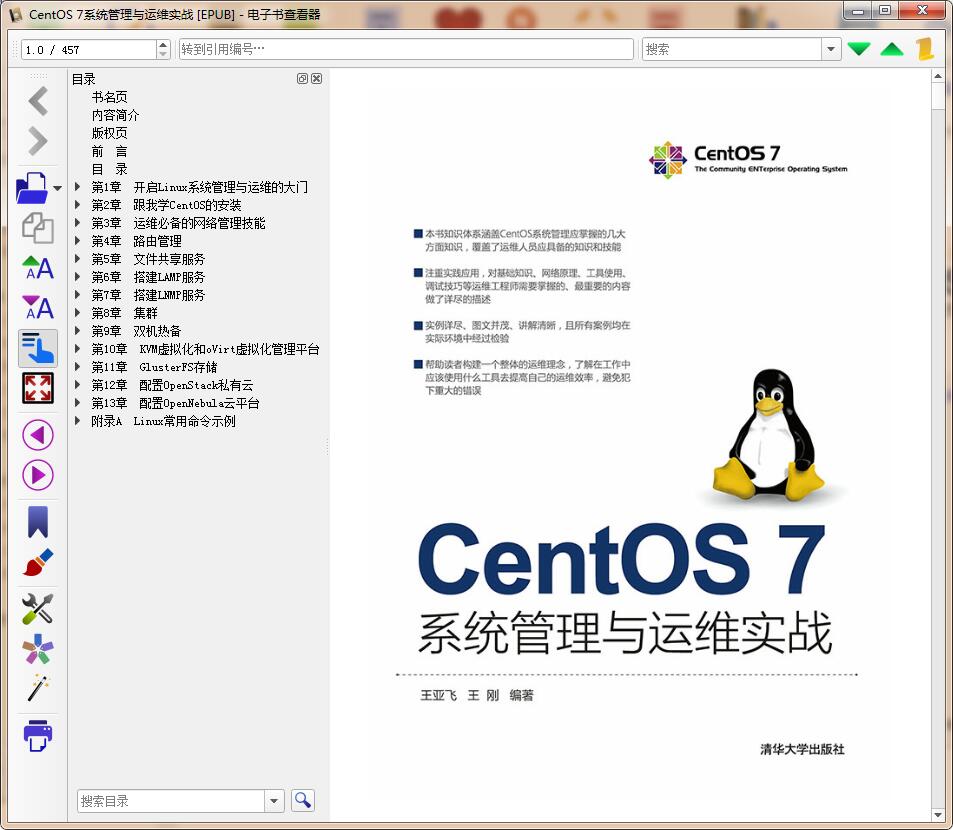The width and height of the screenshot is (953, 830).
Task: Copy to clipboard using the pages icon
Action: coord(38,228)
